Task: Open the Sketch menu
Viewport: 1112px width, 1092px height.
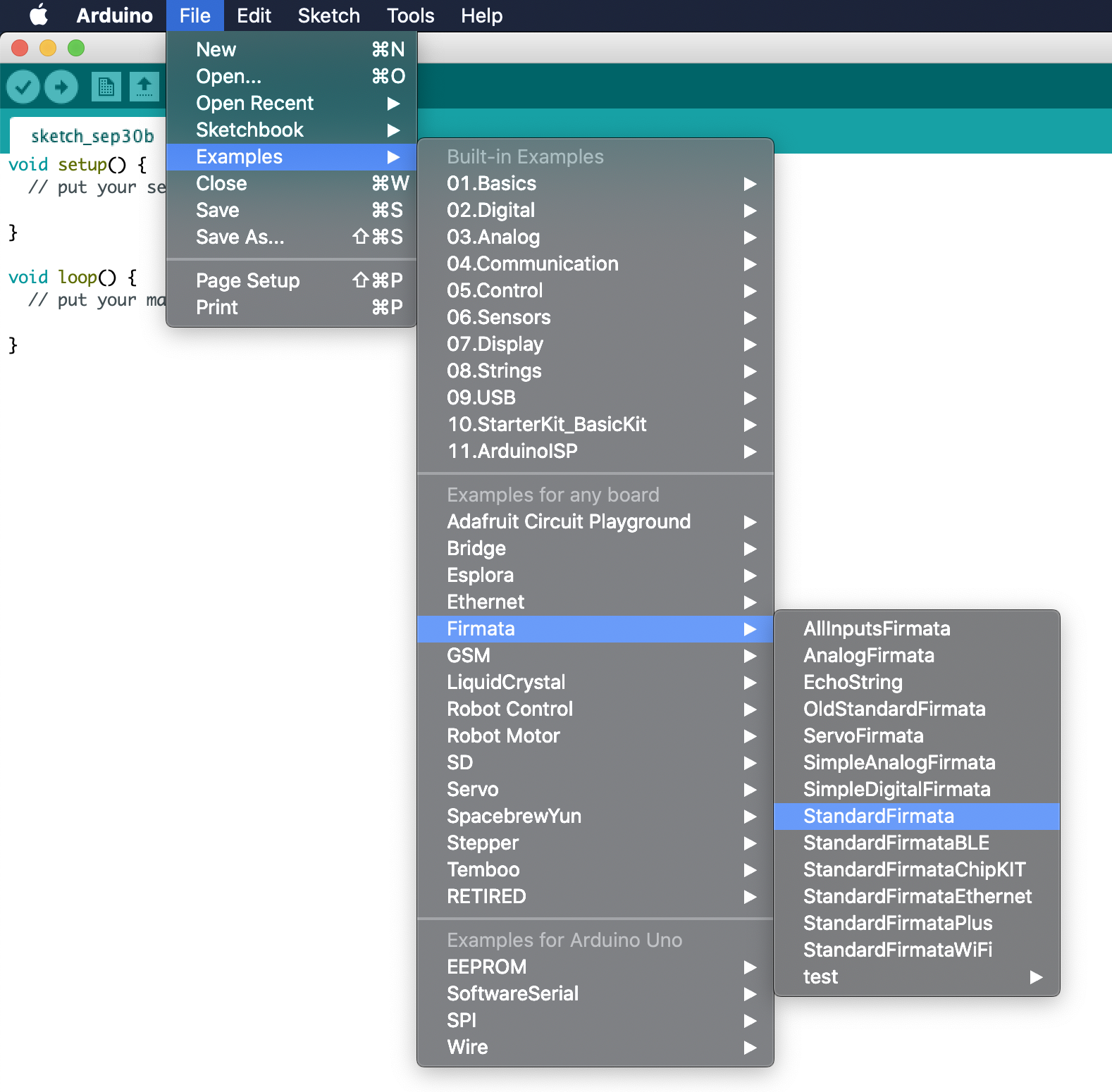Action: (x=328, y=15)
